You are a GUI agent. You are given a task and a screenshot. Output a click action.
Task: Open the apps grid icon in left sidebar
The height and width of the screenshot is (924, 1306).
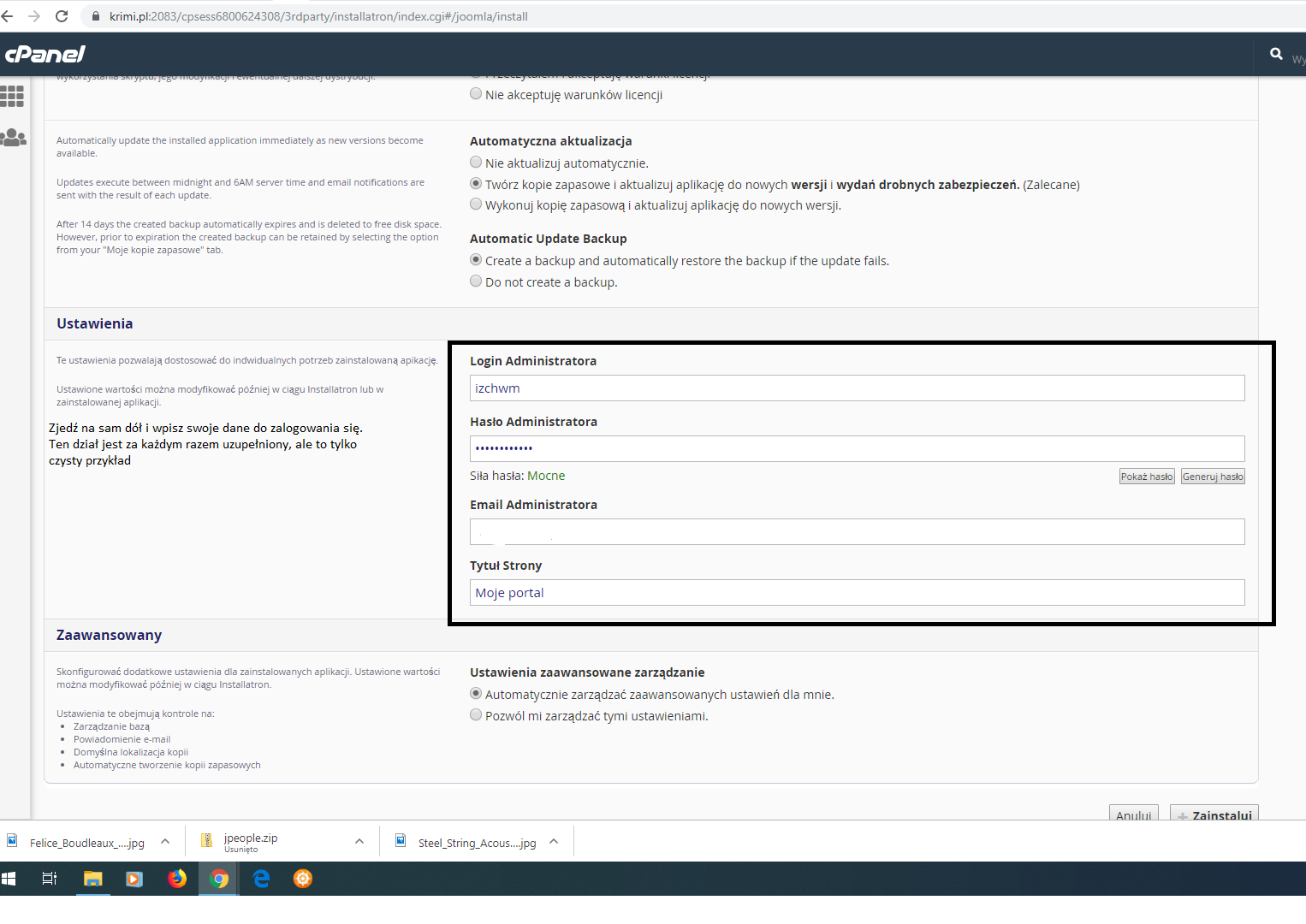(x=13, y=95)
